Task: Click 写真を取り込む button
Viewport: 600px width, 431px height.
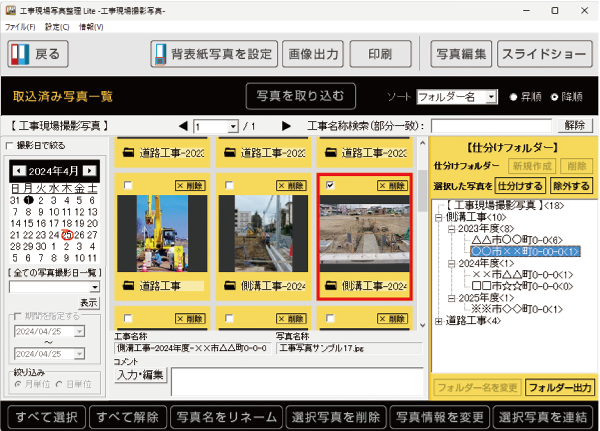Action: click(x=301, y=96)
